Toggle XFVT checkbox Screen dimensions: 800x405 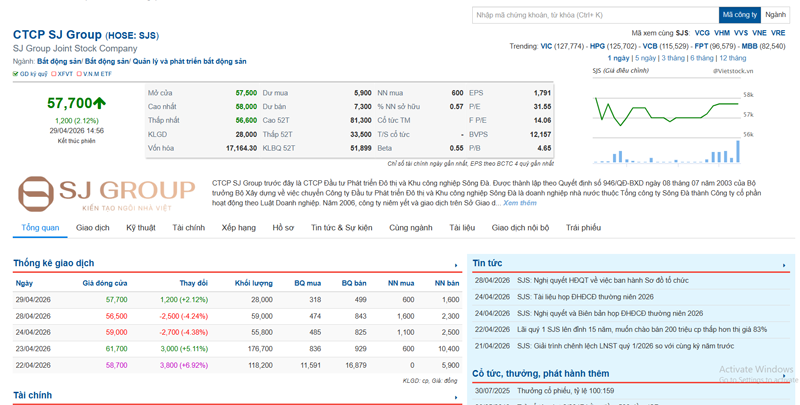54,74
